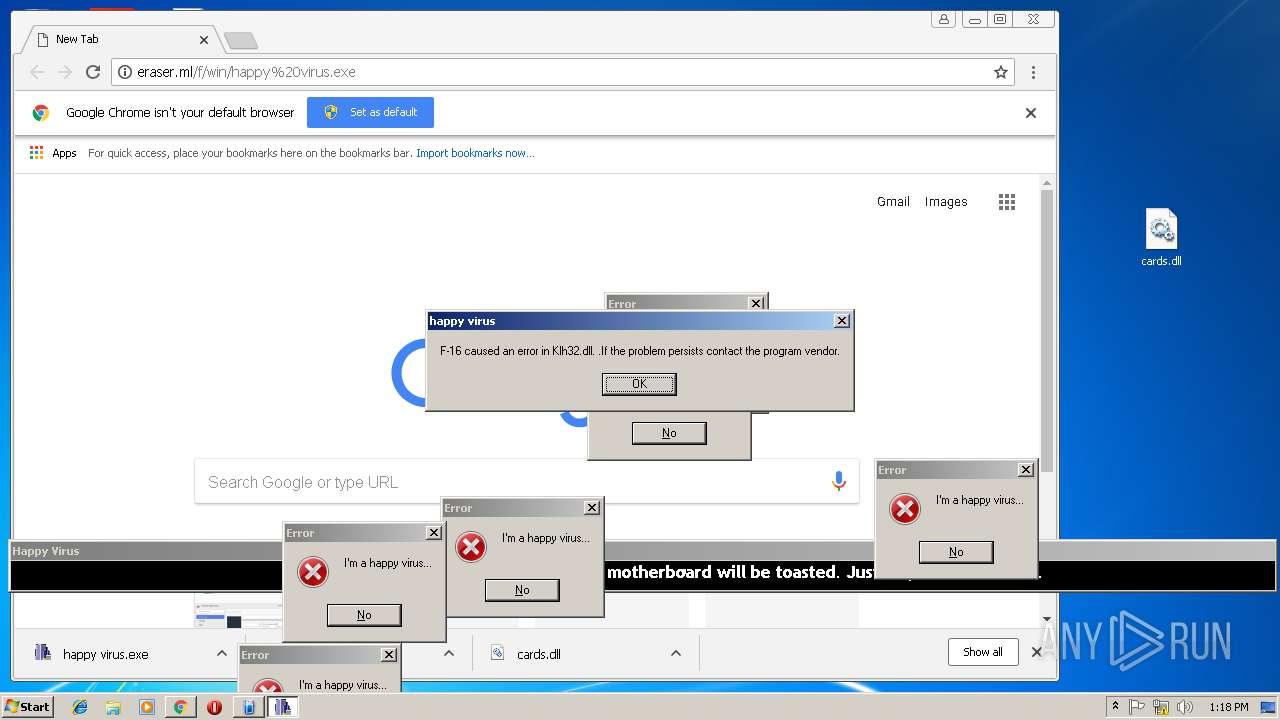Close the downloads bar
Screen dimensions: 1280x720
click(x=1037, y=652)
